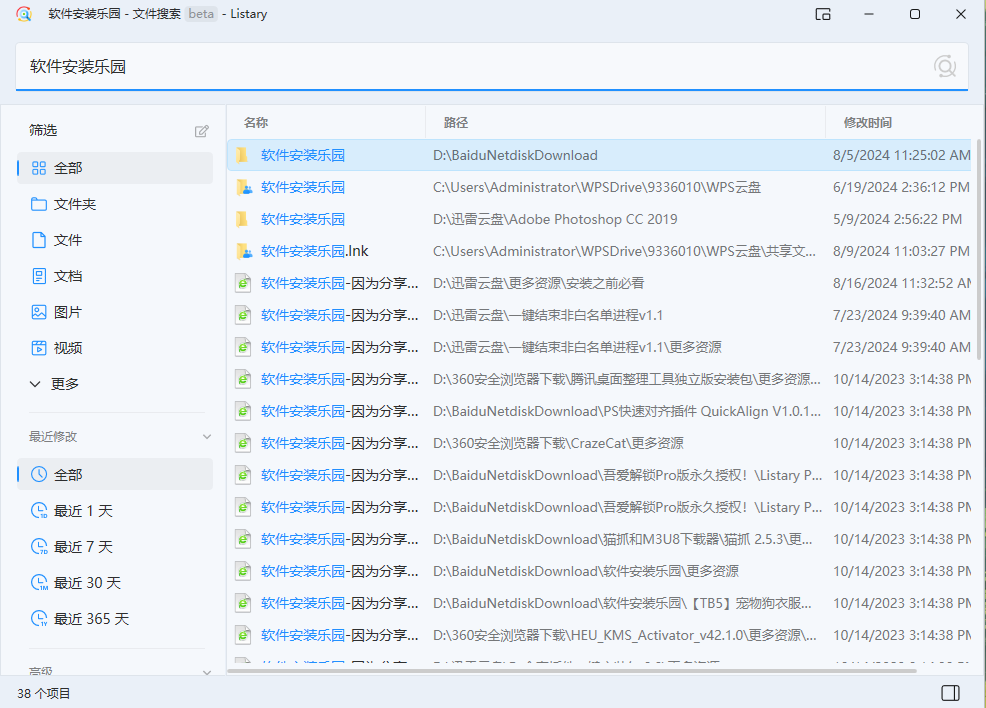The image size is (986, 708).
Task: Collapse the 最近修改 section
Action: tap(207, 436)
